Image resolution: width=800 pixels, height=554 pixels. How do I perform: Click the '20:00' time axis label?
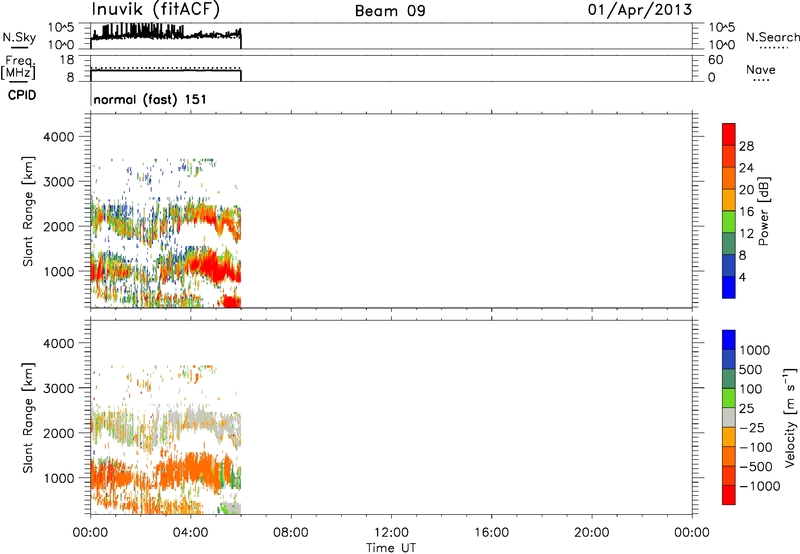592,533
